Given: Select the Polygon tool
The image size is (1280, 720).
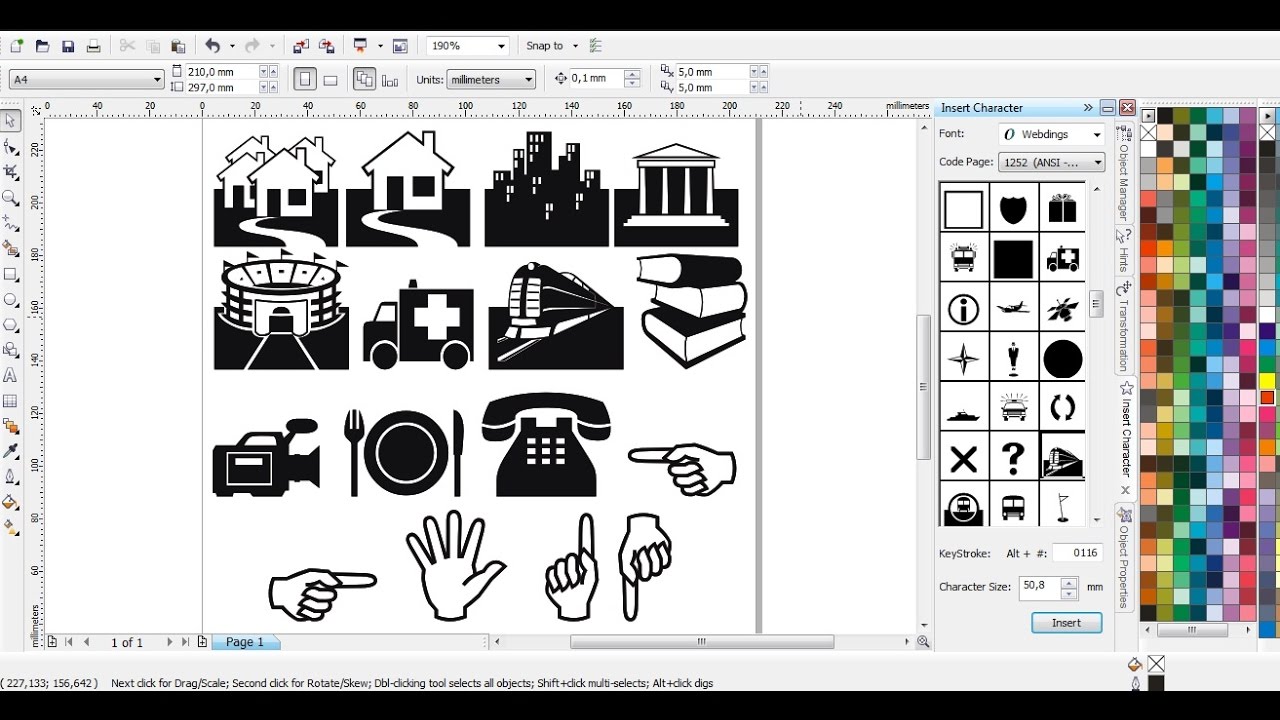Looking at the screenshot, I should coord(11,325).
